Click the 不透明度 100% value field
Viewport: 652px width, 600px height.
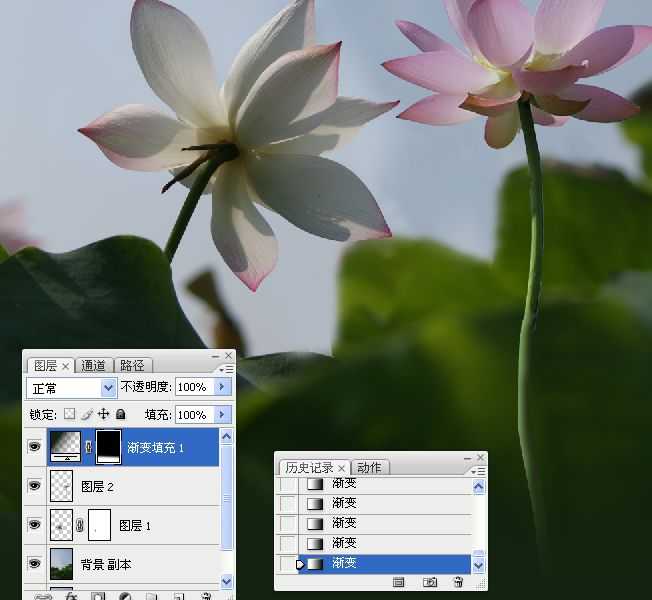click(x=194, y=387)
